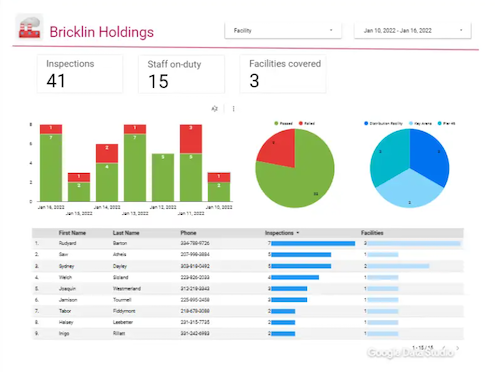This screenshot has width=500, height=372.
Task: Click the red segment of tallest Jan 11 bar
Action: pos(191,139)
